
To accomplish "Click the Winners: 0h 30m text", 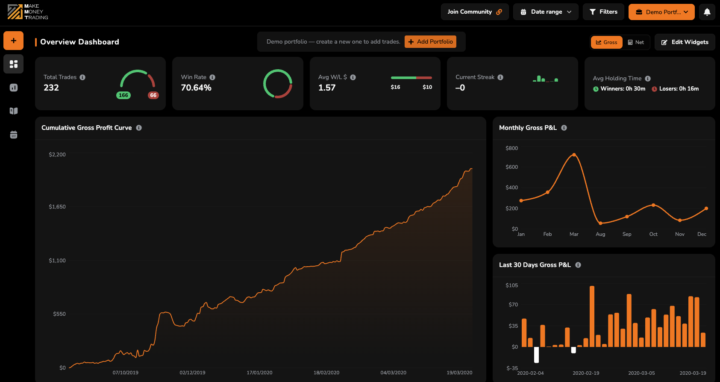I will [623, 89].
